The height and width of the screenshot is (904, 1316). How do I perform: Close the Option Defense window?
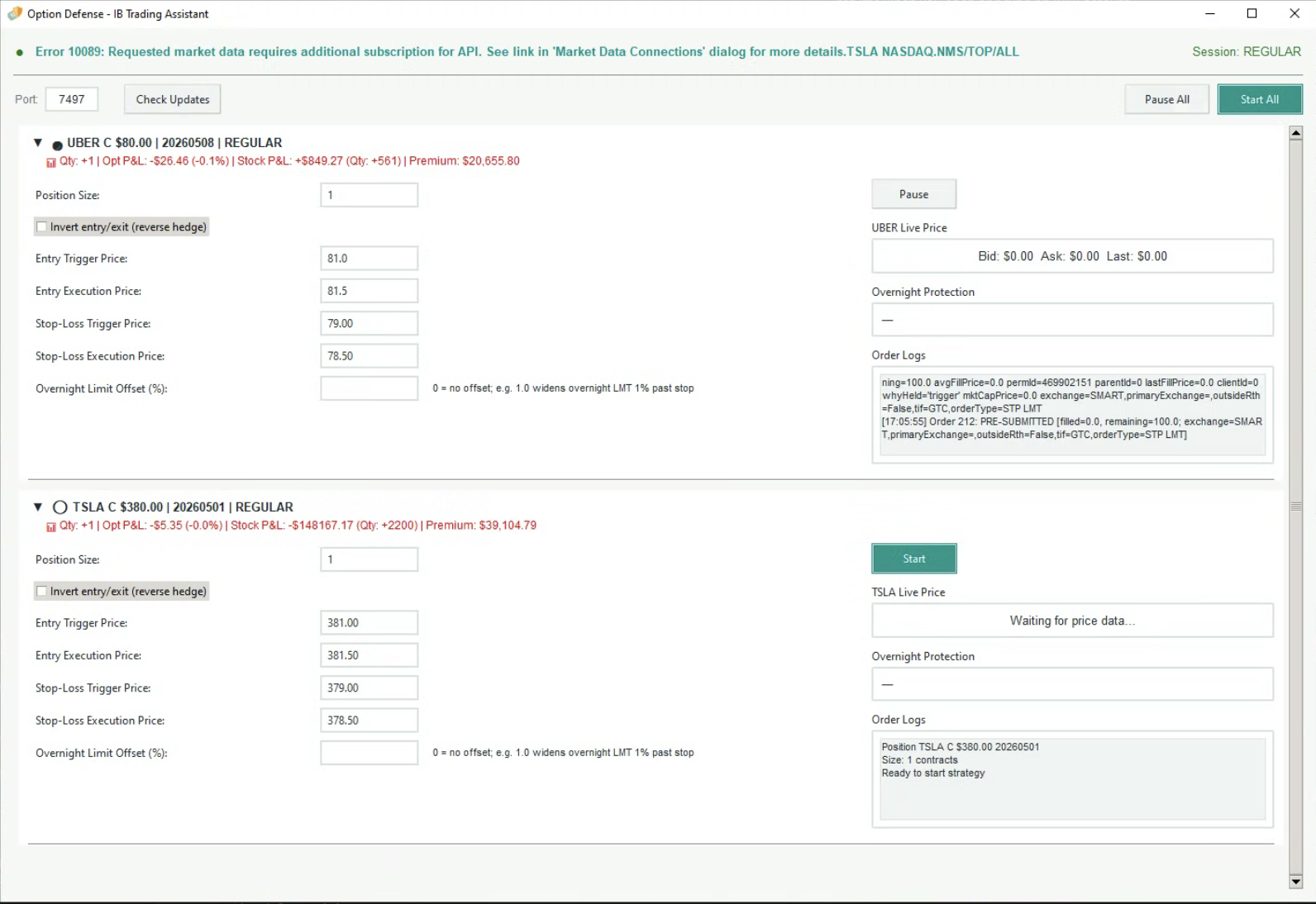(x=1294, y=13)
